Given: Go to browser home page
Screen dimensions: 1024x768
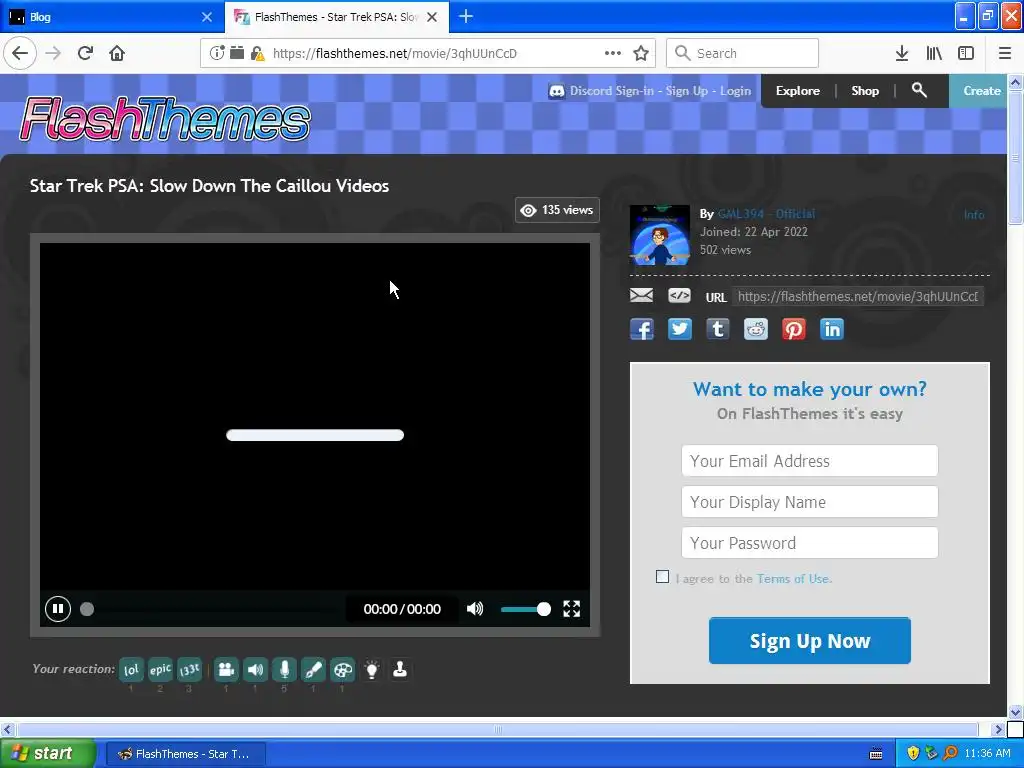Looking at the screenshot, I should (117, 53).
